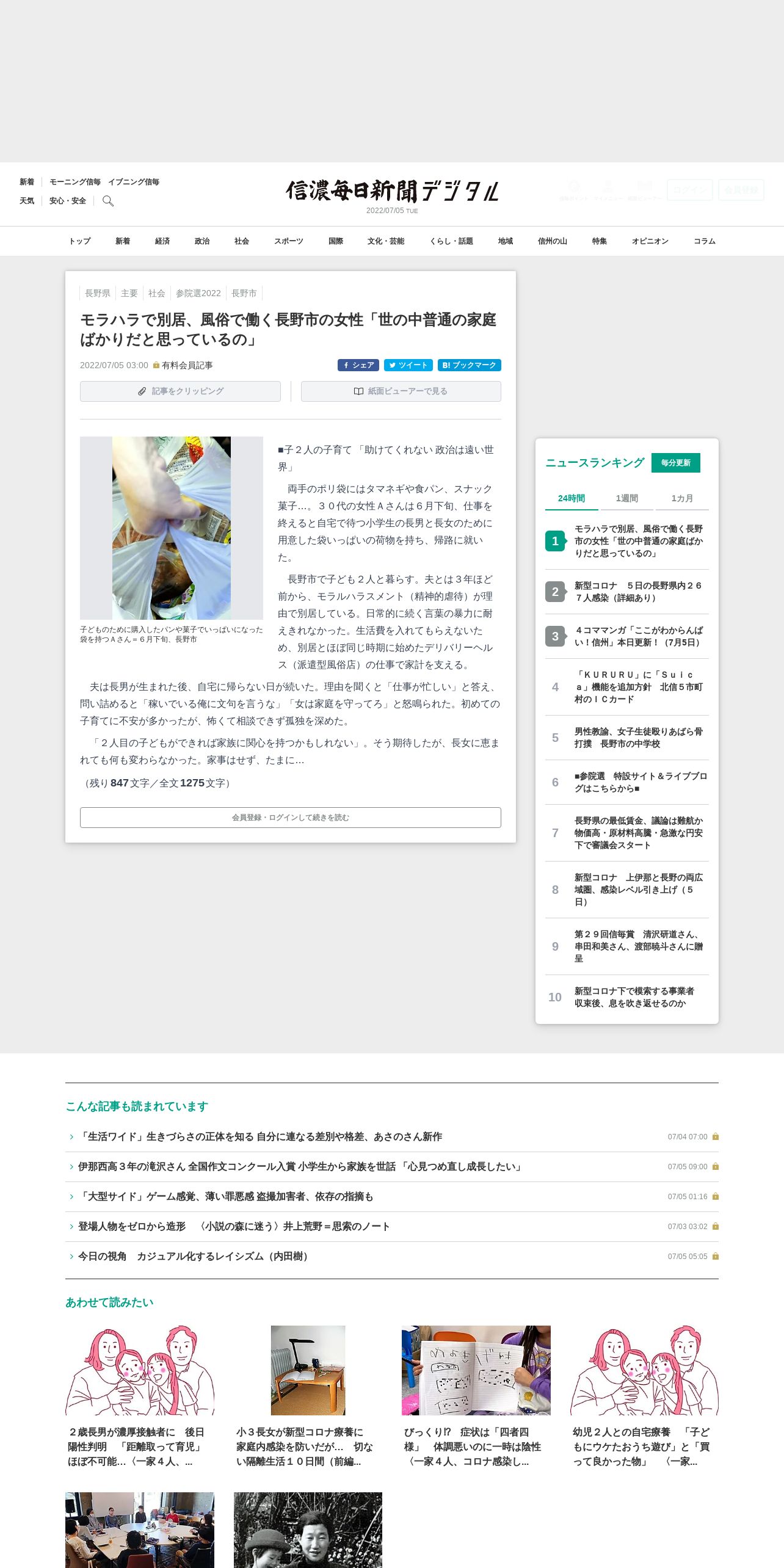The image size is (784, 1568).
Task: Open モーニング信毎 link
Action: click(75, 182)
